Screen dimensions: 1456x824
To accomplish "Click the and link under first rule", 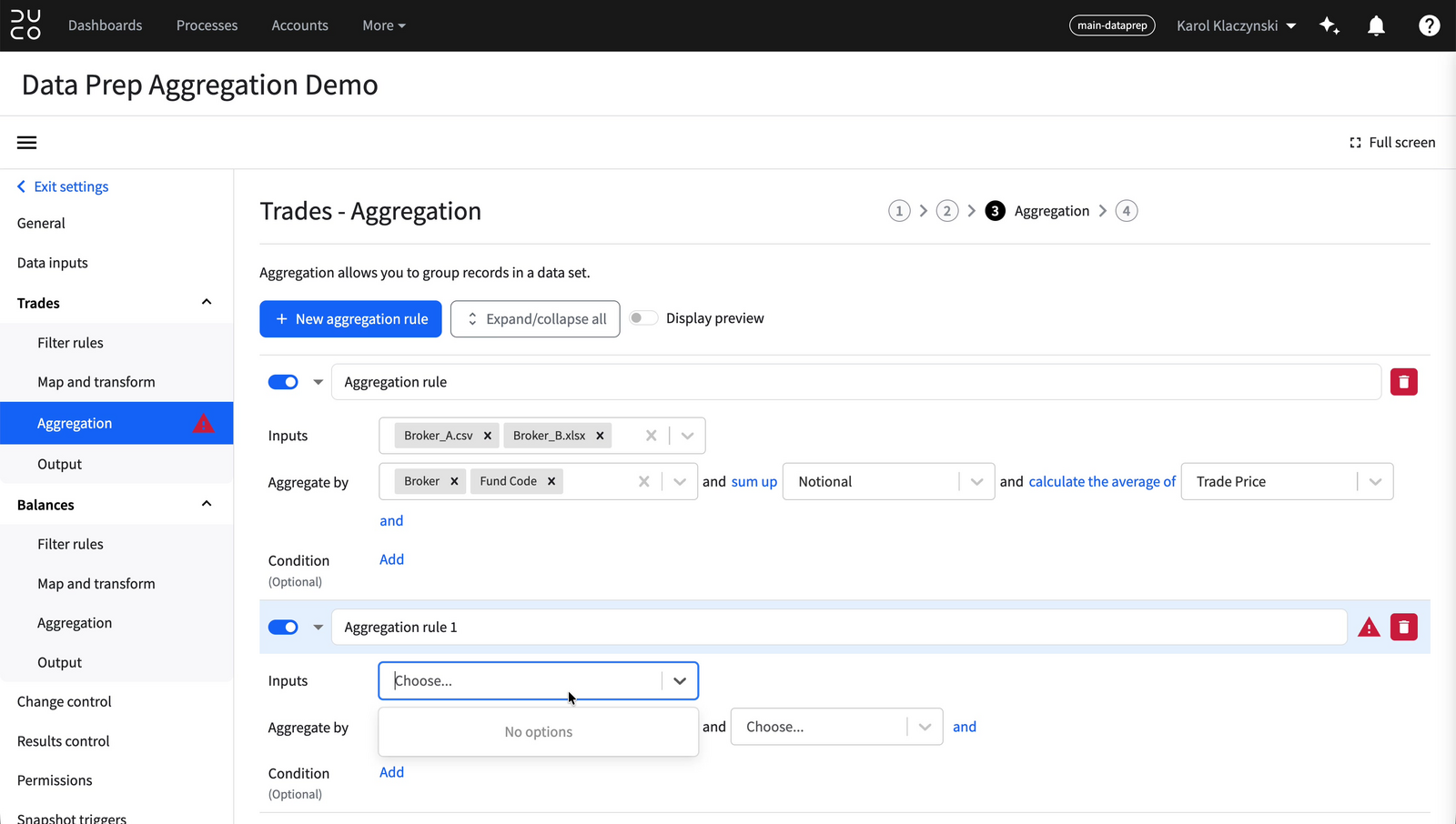I will tap(391, 520).
